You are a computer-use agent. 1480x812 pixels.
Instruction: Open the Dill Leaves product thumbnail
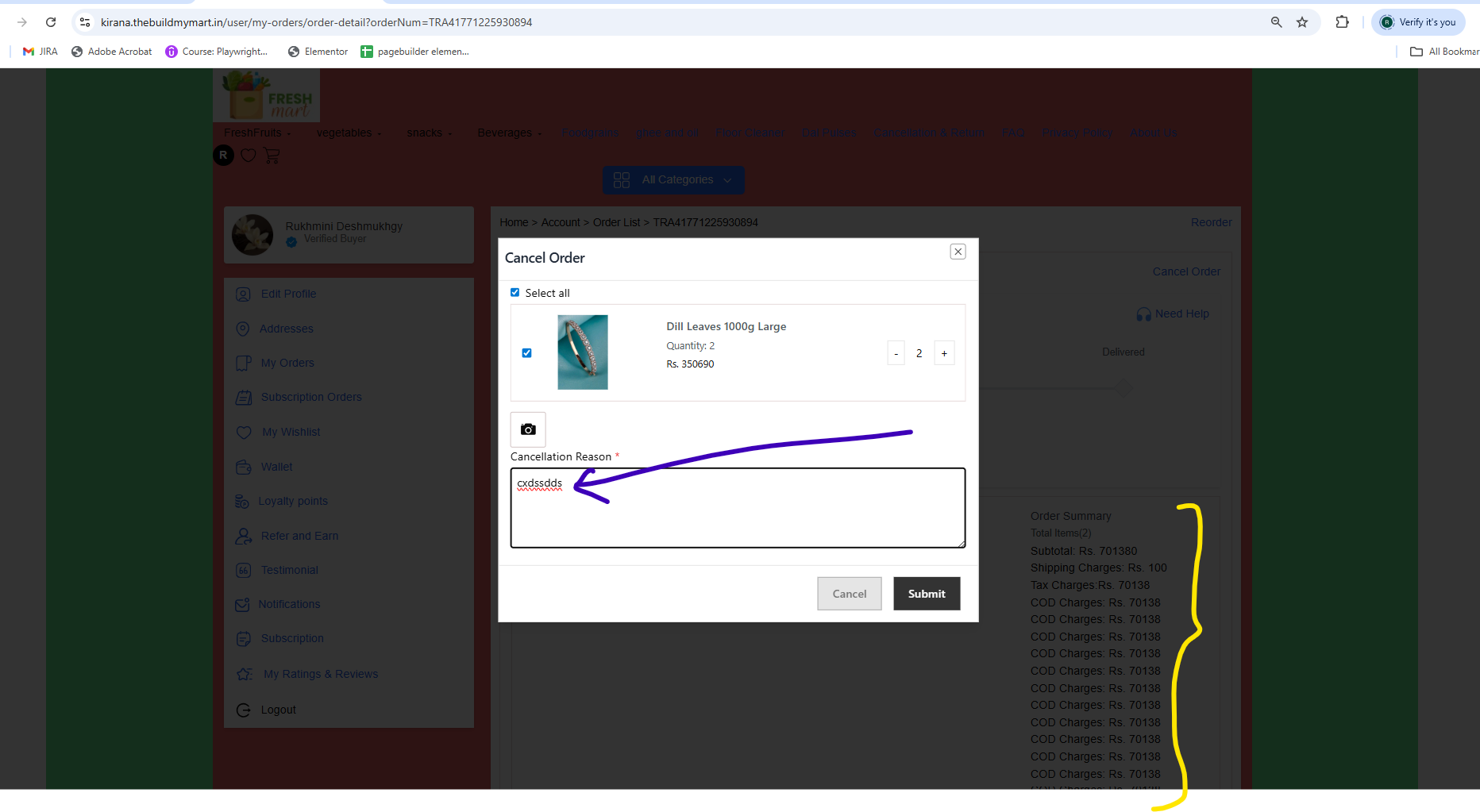pyautogui.click(x=583, y=352)
